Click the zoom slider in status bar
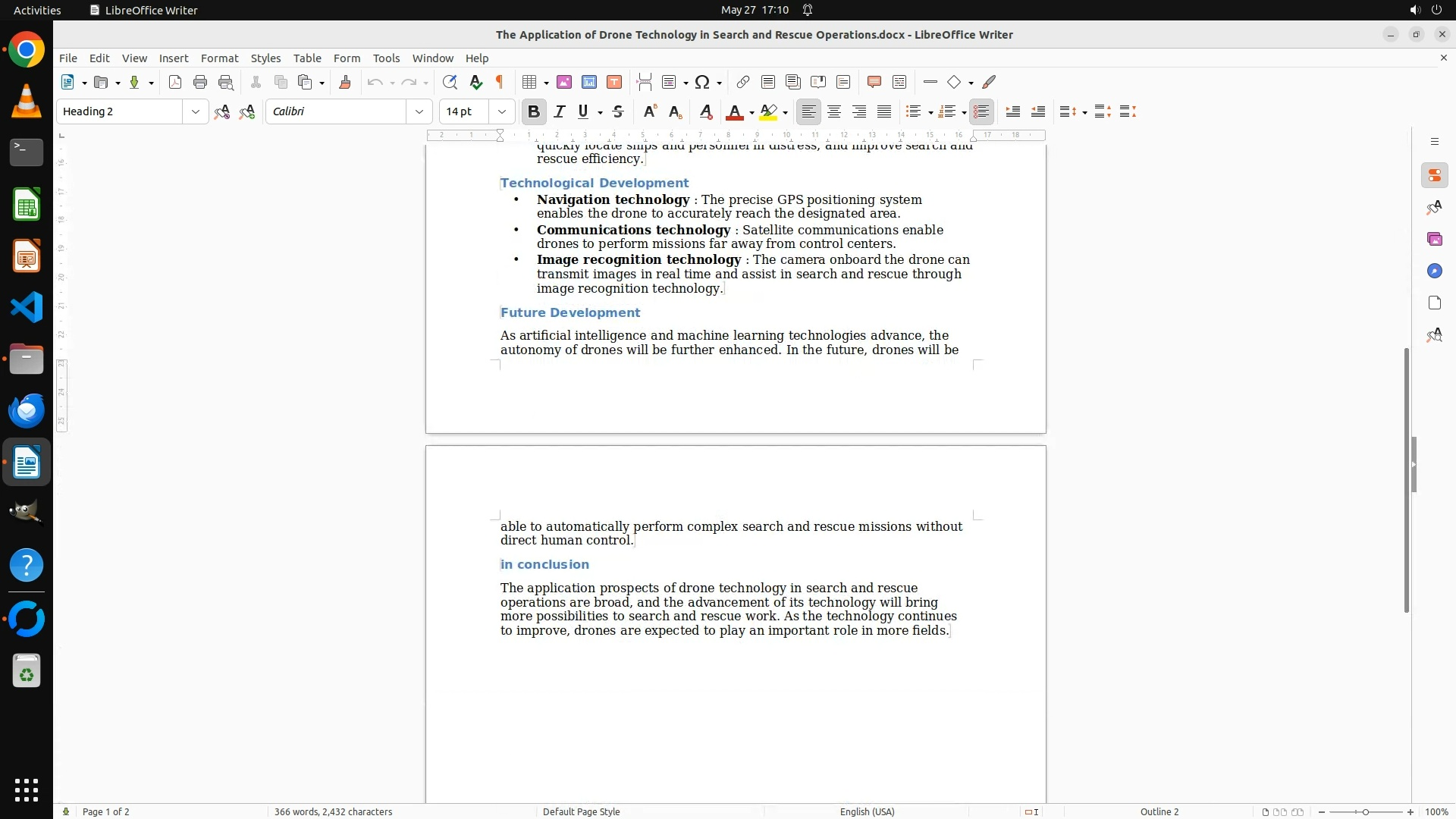Screen dimensions: 1456x819 tap(1365, 811)
